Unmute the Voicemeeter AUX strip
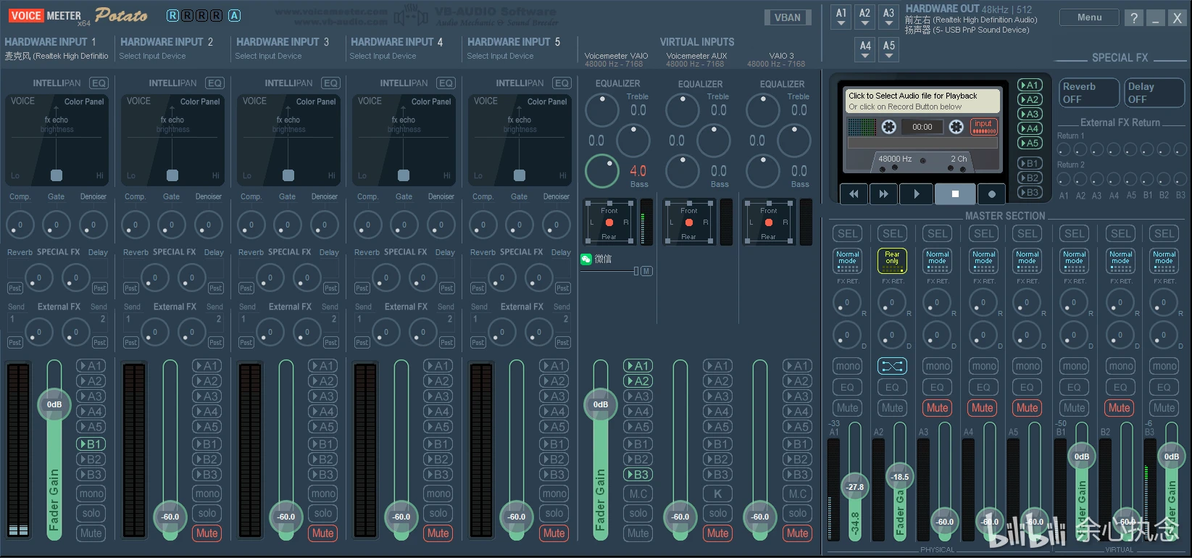Screen dimensions: 1192x558 coord(717,533)
